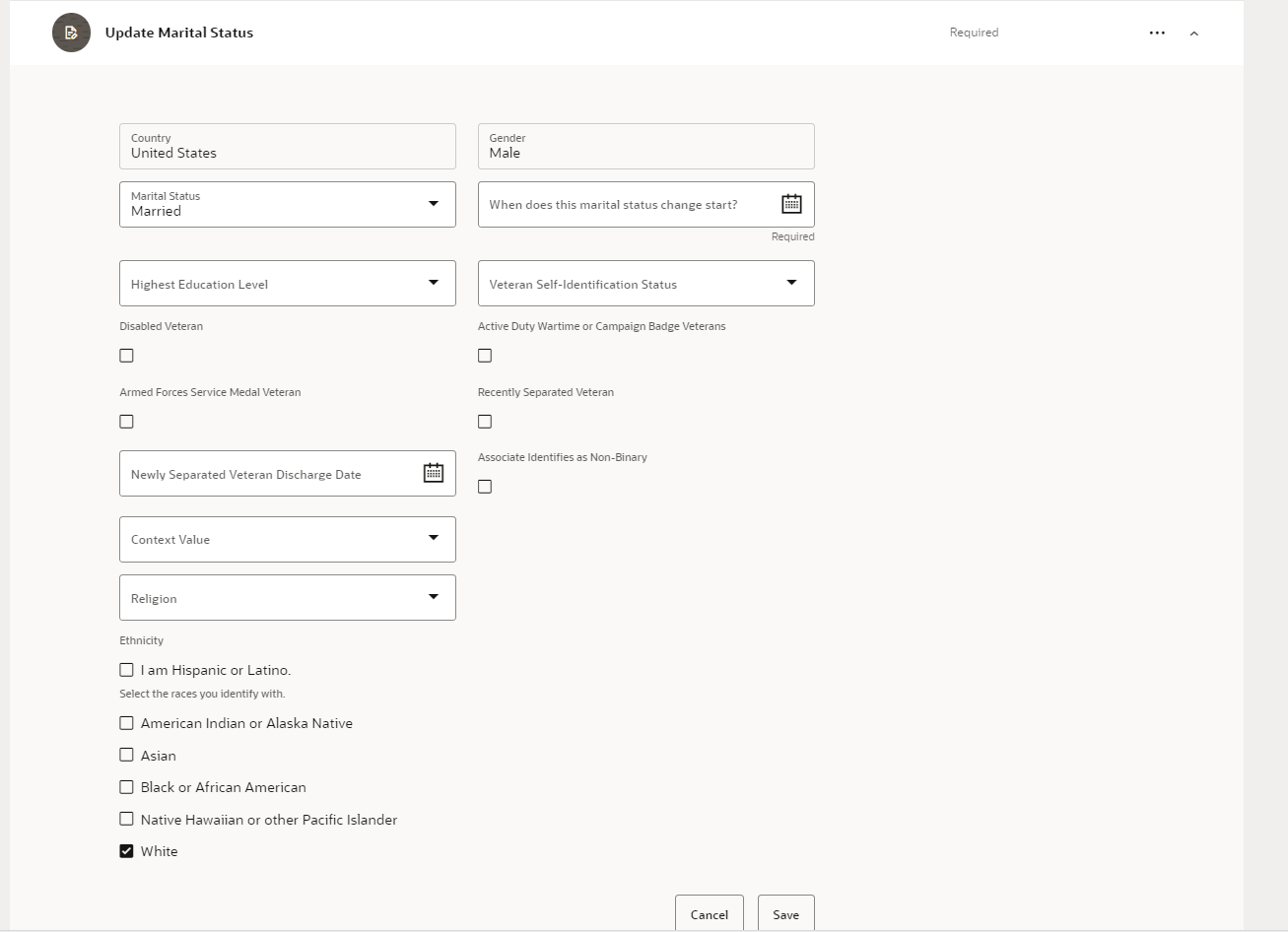This screenshot has height=932, width=1288.
Task: Uncheck the White race checkbox
Action: coord(126,851)
